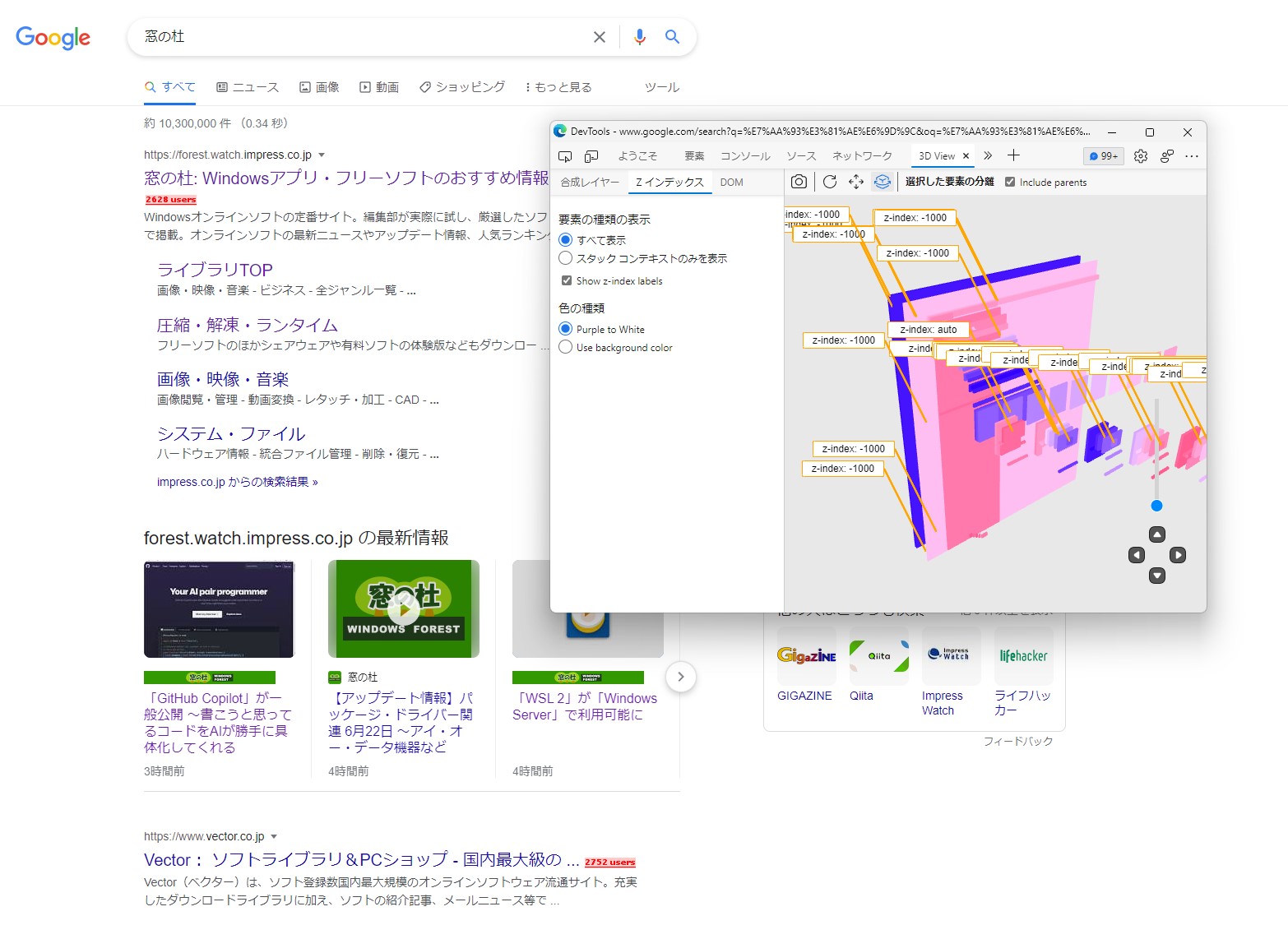This screenshot has height=939, width=1288.
Task: Select the pan/move tool in 3D View
Action: tap(855, 182)
